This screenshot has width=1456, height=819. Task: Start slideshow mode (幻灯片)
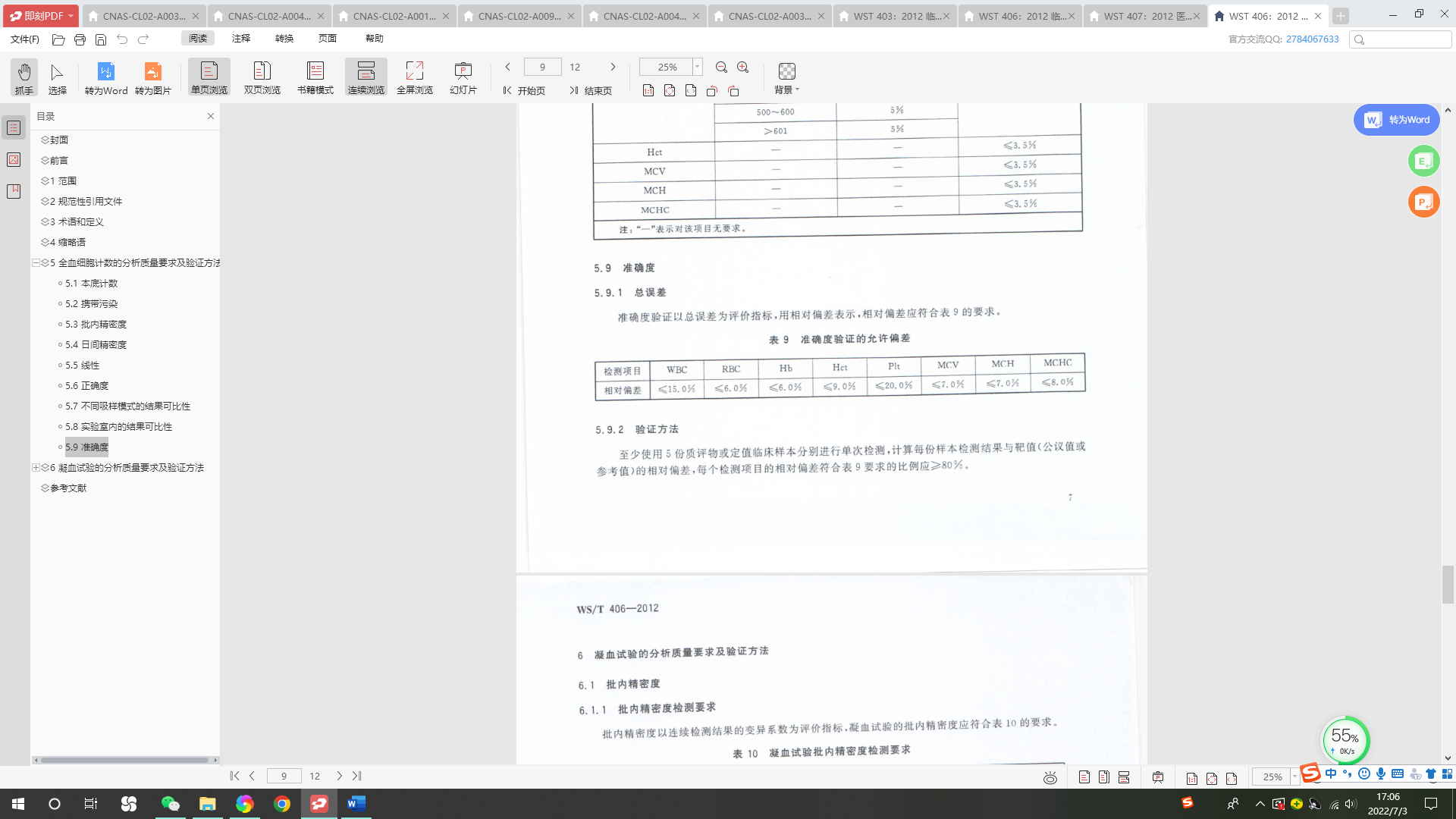tap(463, 77)
